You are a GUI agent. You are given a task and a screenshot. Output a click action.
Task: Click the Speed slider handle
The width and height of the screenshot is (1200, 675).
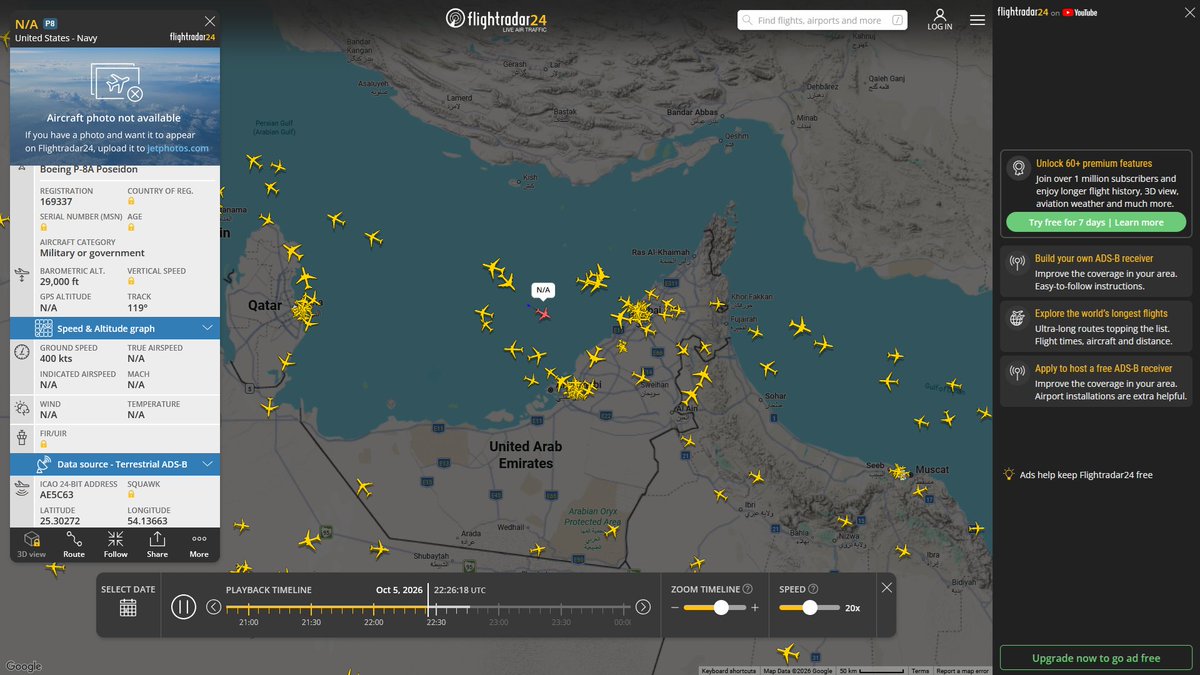tap(810, 607)
